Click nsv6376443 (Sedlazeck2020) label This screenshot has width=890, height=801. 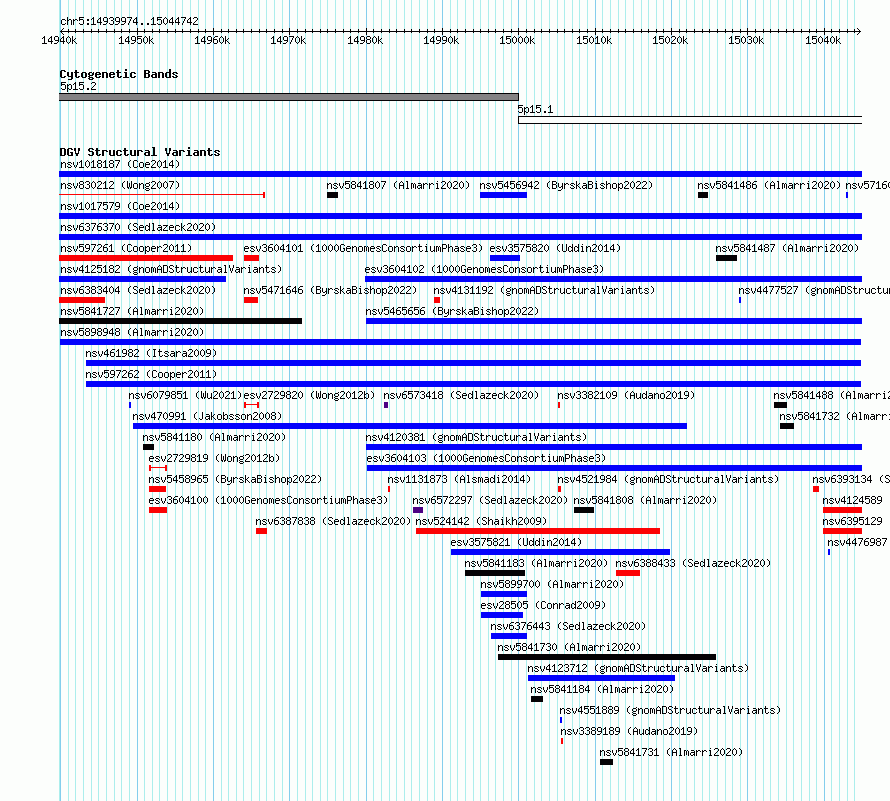click(x=568, y=627)
